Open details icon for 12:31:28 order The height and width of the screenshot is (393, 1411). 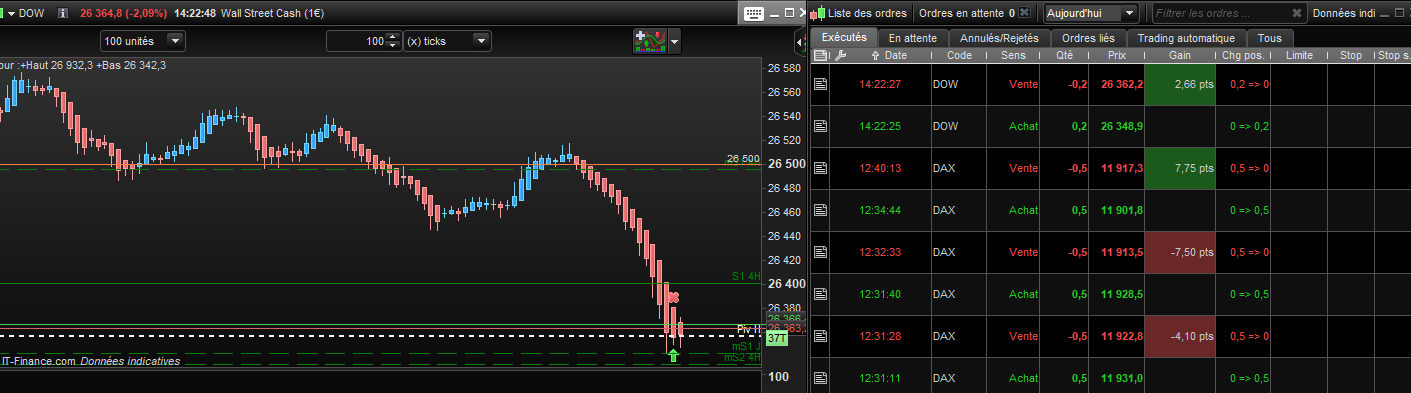tap(820, 336)
